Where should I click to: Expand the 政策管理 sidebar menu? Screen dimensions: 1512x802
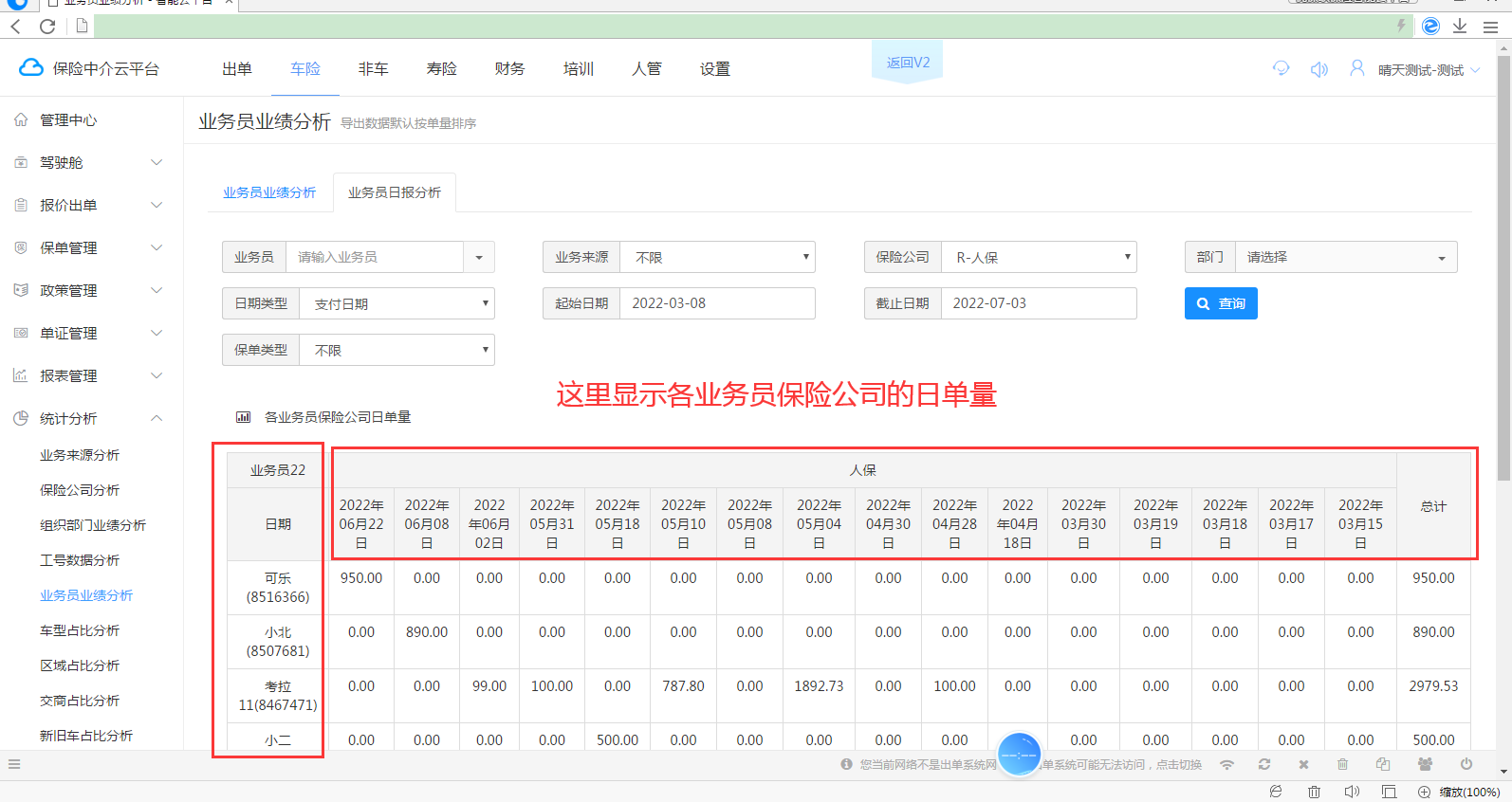click(91, 290)
